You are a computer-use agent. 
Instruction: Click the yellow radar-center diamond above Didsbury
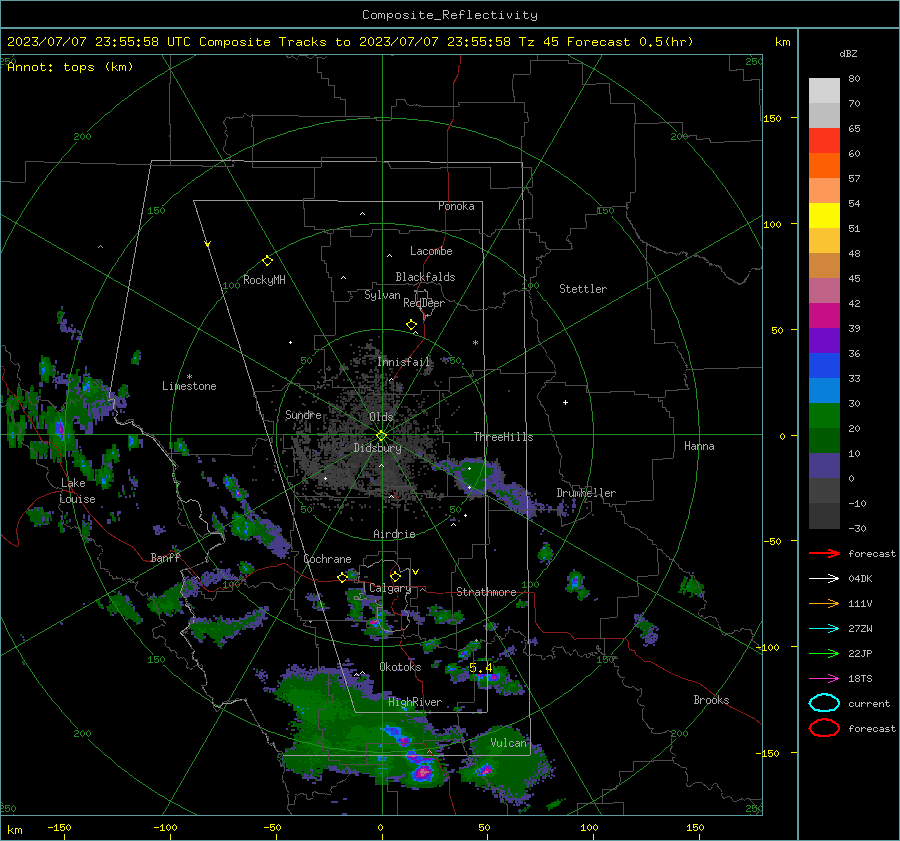[381, 436]
